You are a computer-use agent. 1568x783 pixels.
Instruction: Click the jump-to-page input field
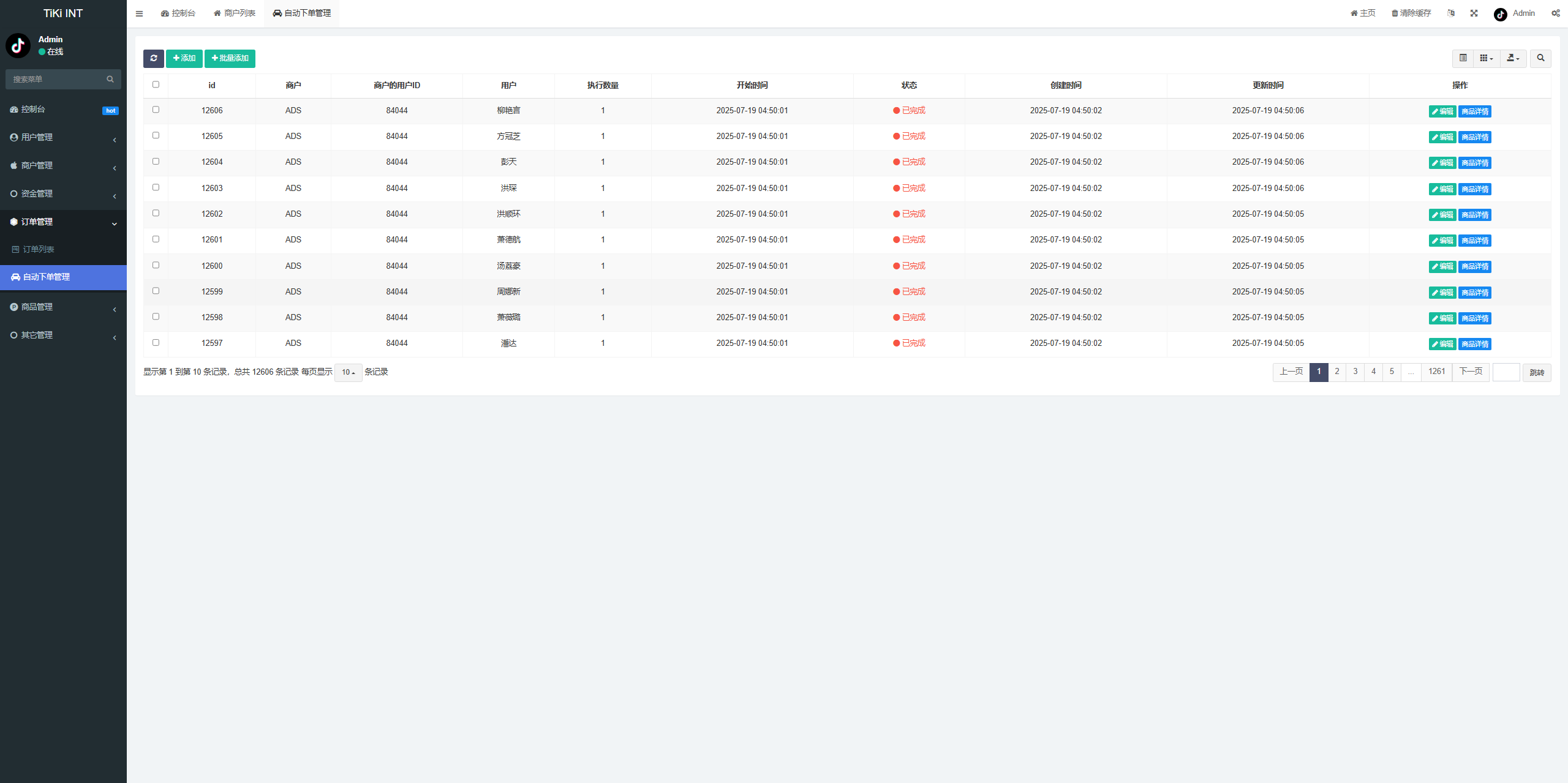(x=1506, y=372)
